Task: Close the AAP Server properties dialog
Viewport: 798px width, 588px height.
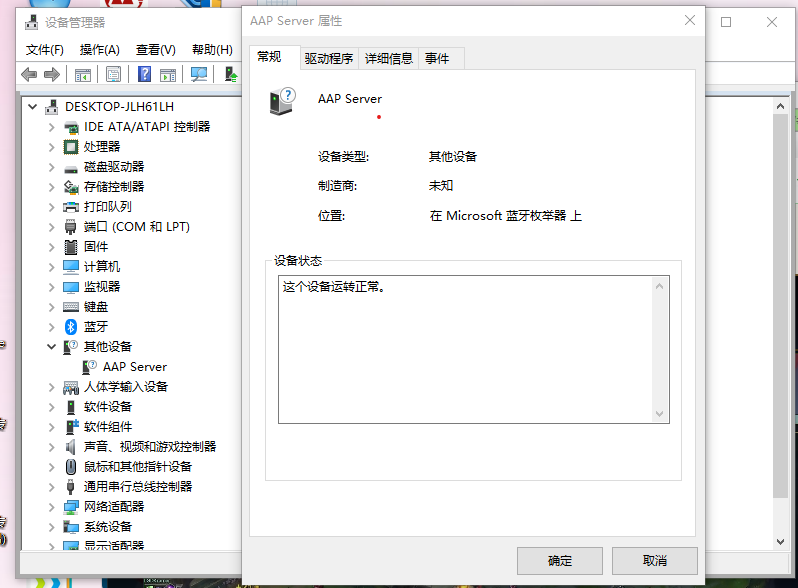Action: point(690,20)
